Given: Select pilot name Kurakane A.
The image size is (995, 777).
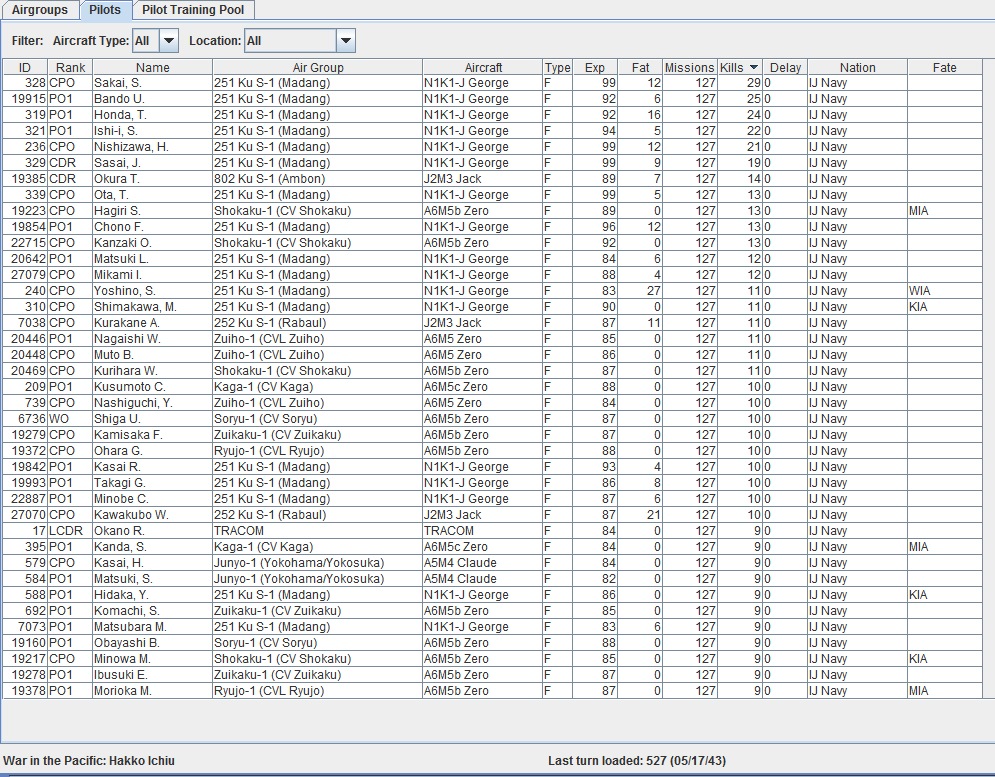Looking at the screenshot, I should click(x=126, y=322).
